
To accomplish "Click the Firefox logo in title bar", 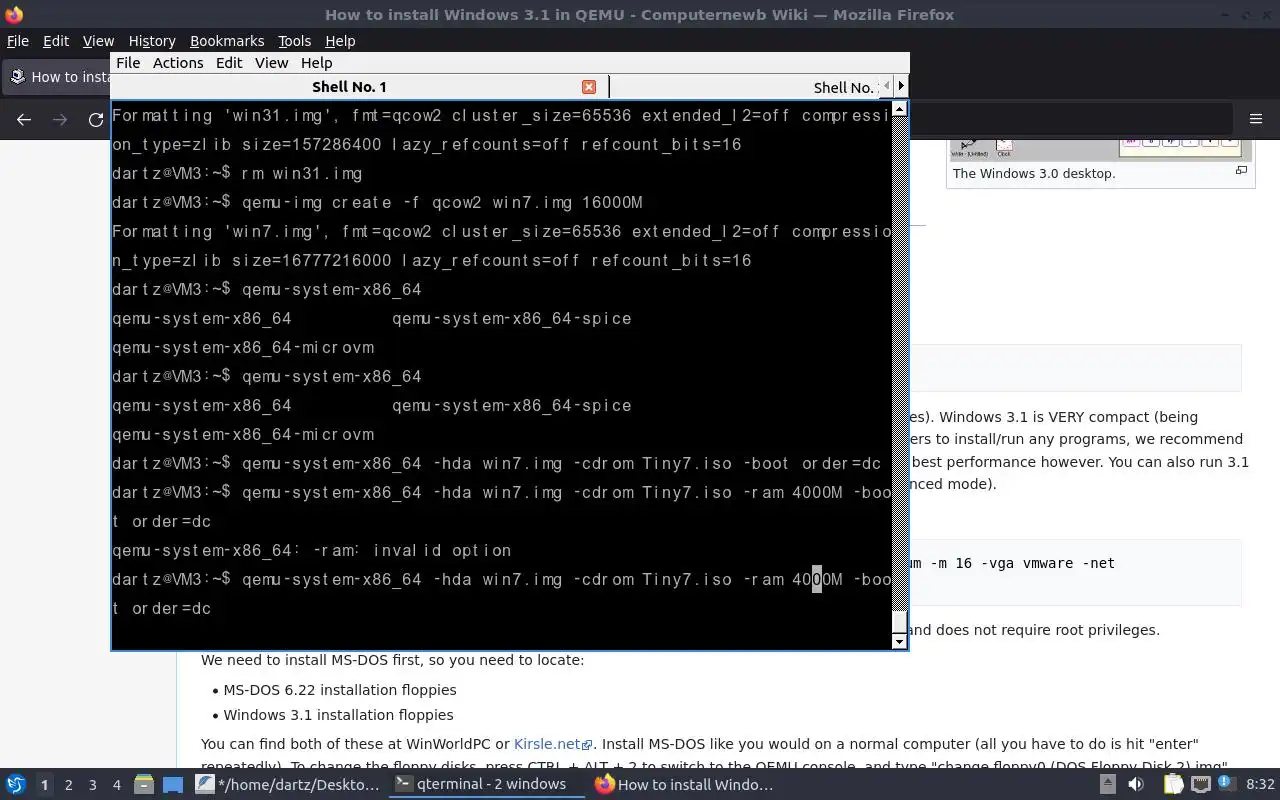I will coord(13,14).
